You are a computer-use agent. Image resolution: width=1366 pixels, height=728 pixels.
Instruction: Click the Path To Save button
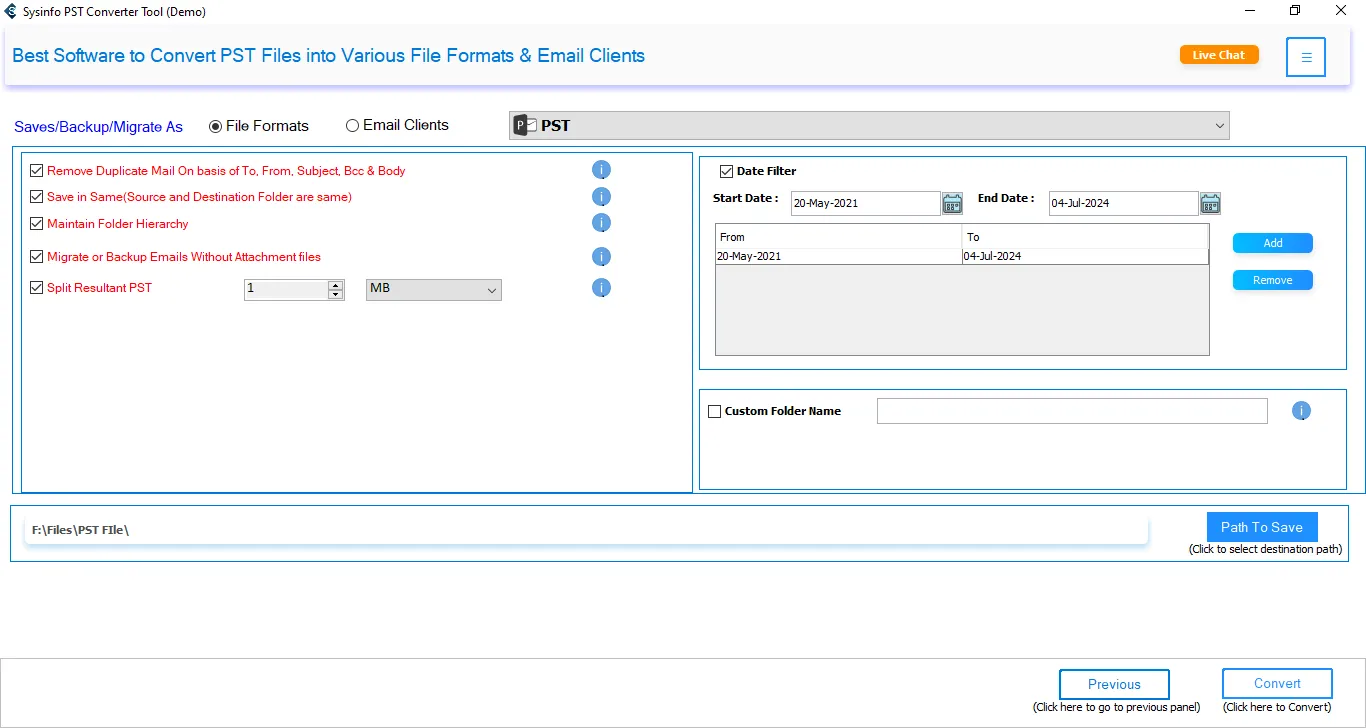1261,527
